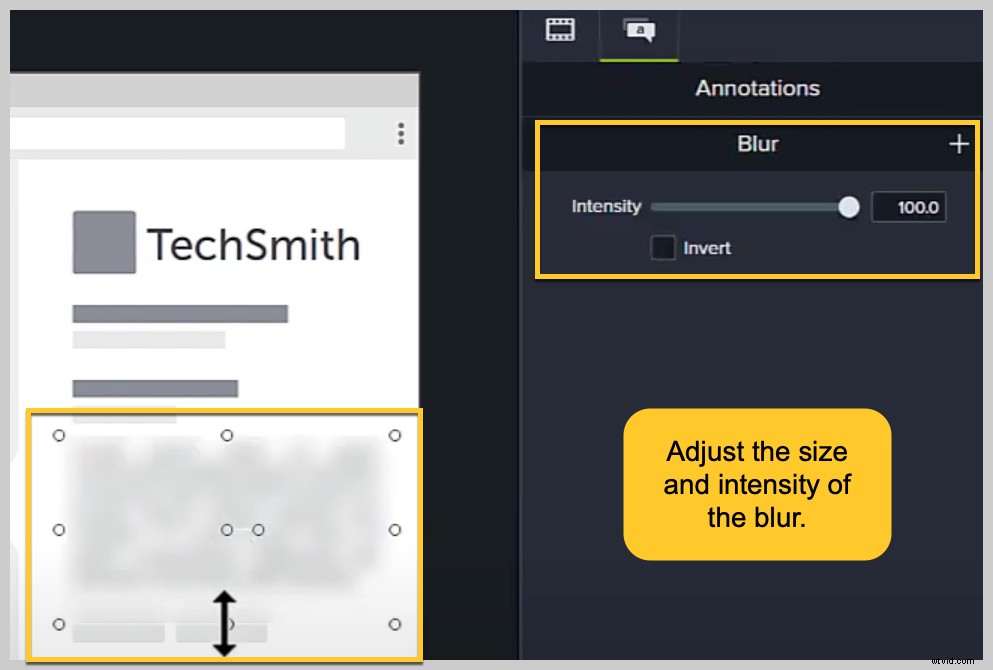993x670 pixels.
Task: Click the center handle of the blur annotation
Action: pyautogui.click(x=224, y=528)
